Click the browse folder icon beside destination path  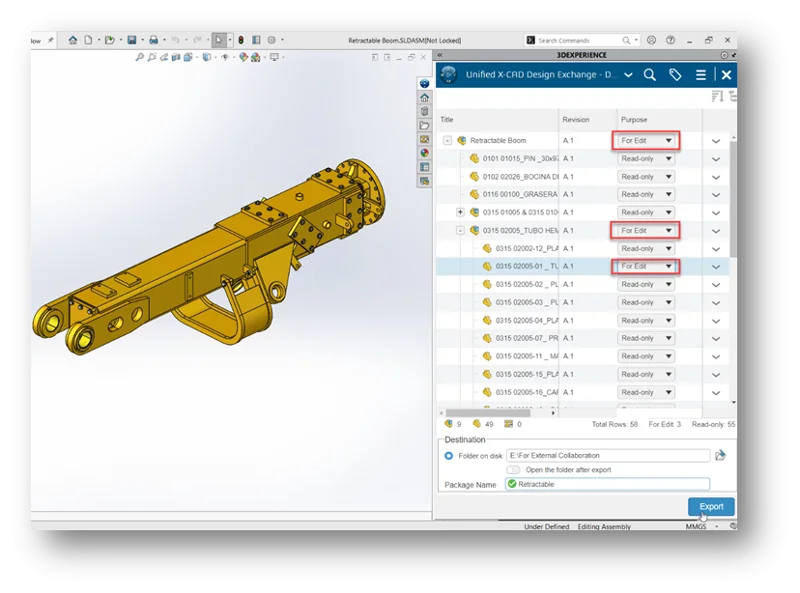(x=720, y=455)
